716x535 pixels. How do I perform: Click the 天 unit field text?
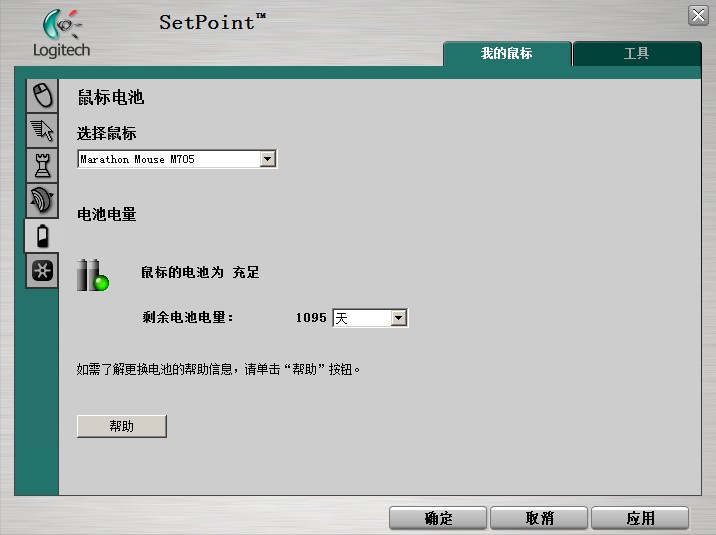coord(342,318)
